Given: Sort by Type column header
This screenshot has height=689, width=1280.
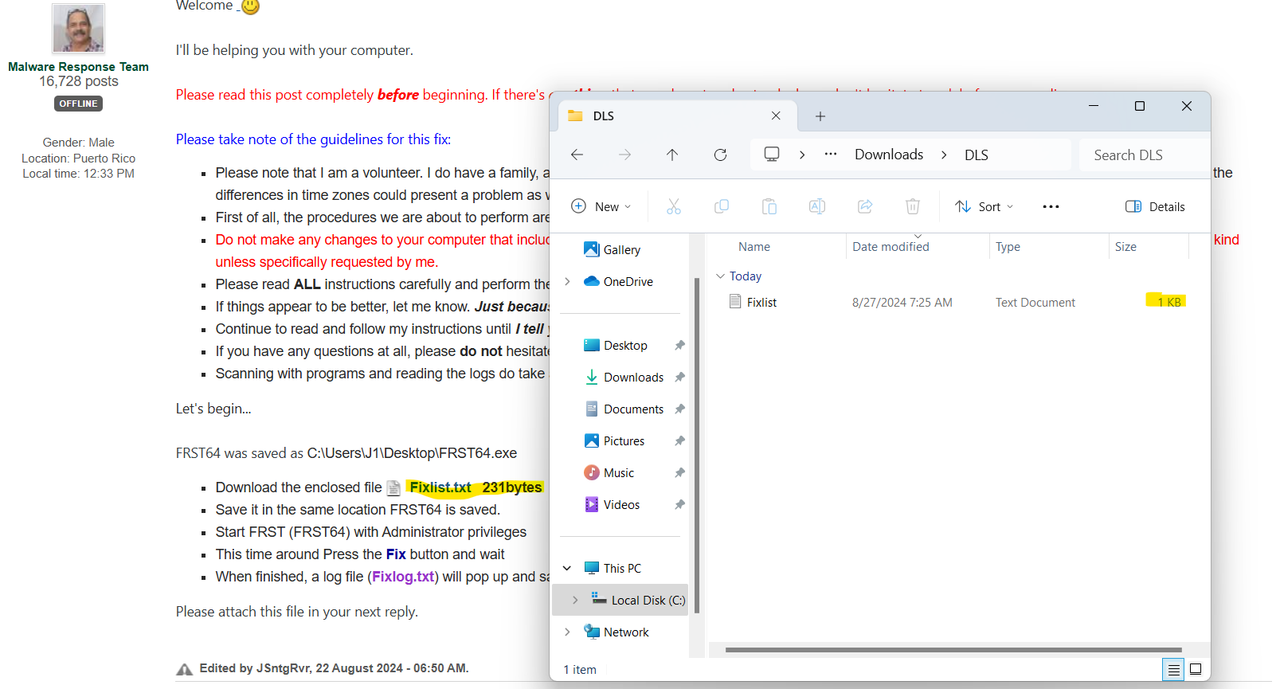Looking at the screenshot, I should click(1008, 247).
